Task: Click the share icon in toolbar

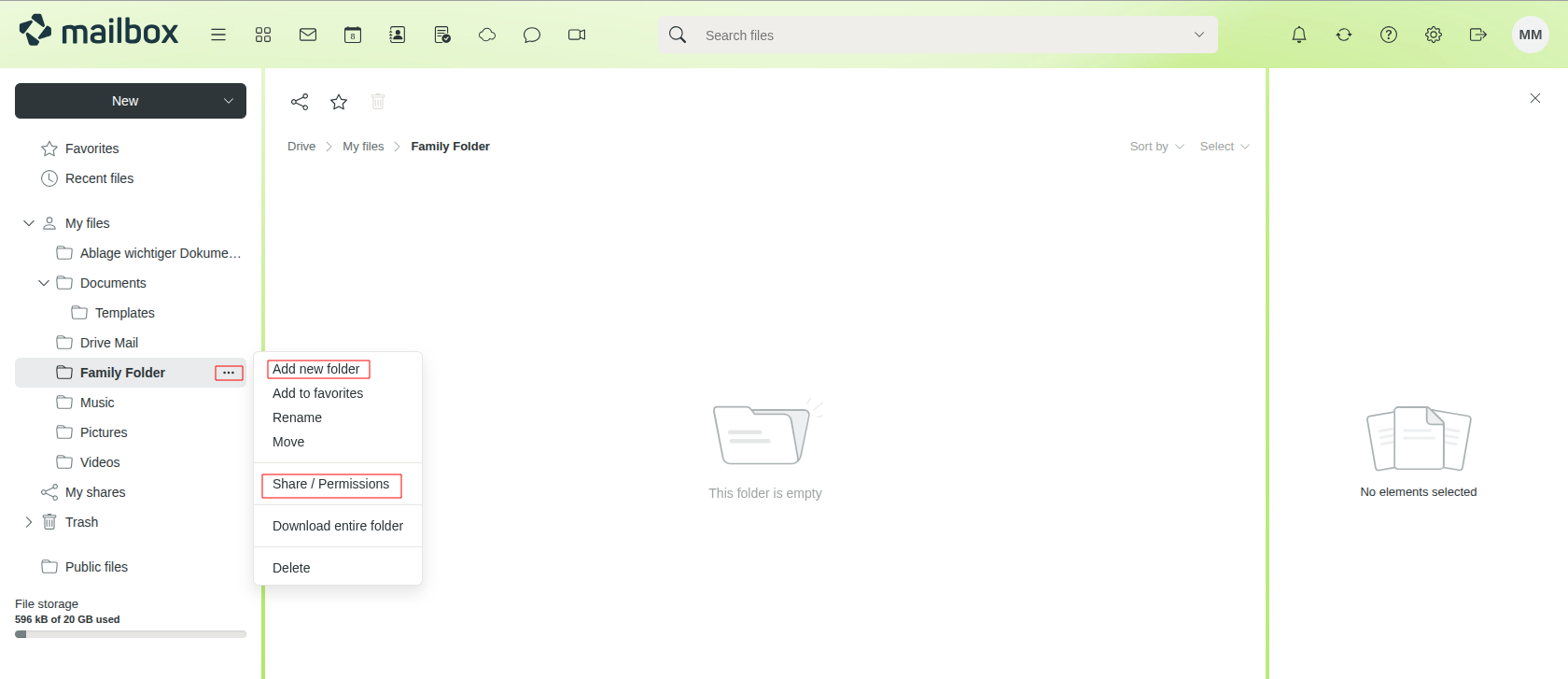Action: tap(300, 102)
